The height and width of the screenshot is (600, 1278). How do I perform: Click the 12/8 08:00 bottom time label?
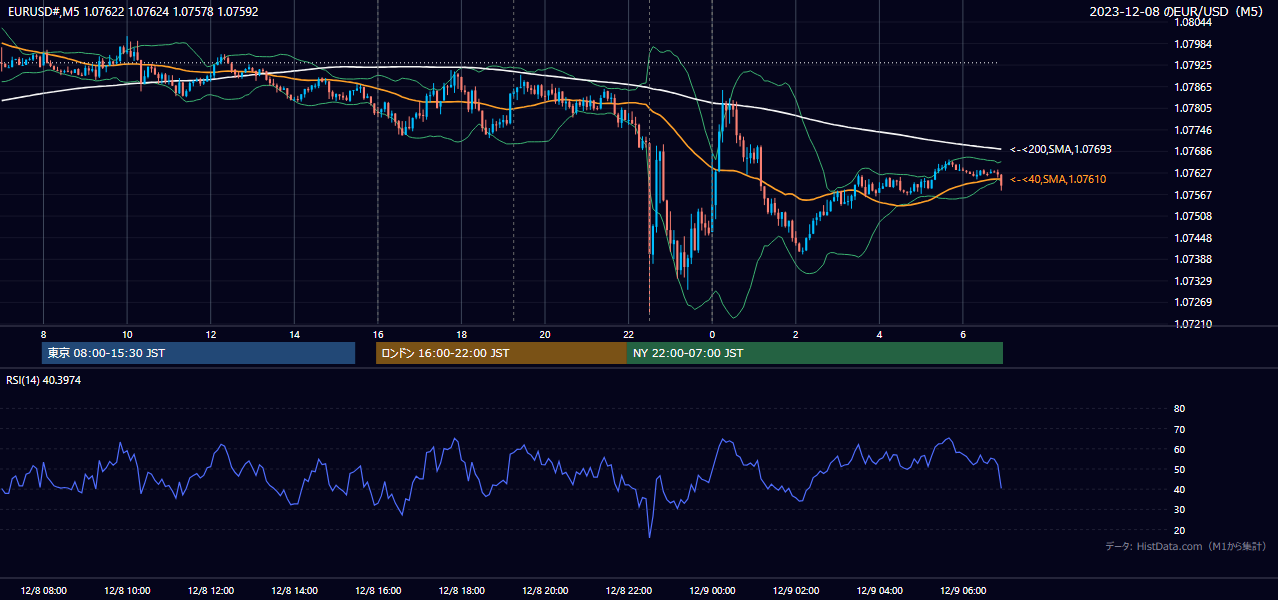(43, 591)
